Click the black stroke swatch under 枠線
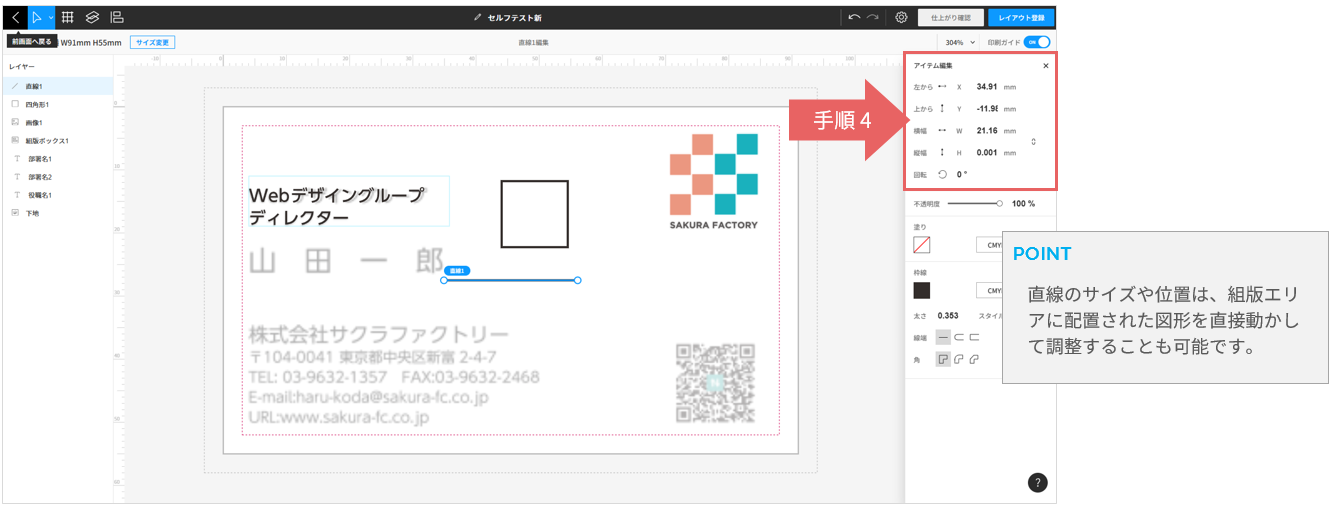 point(922,291)
